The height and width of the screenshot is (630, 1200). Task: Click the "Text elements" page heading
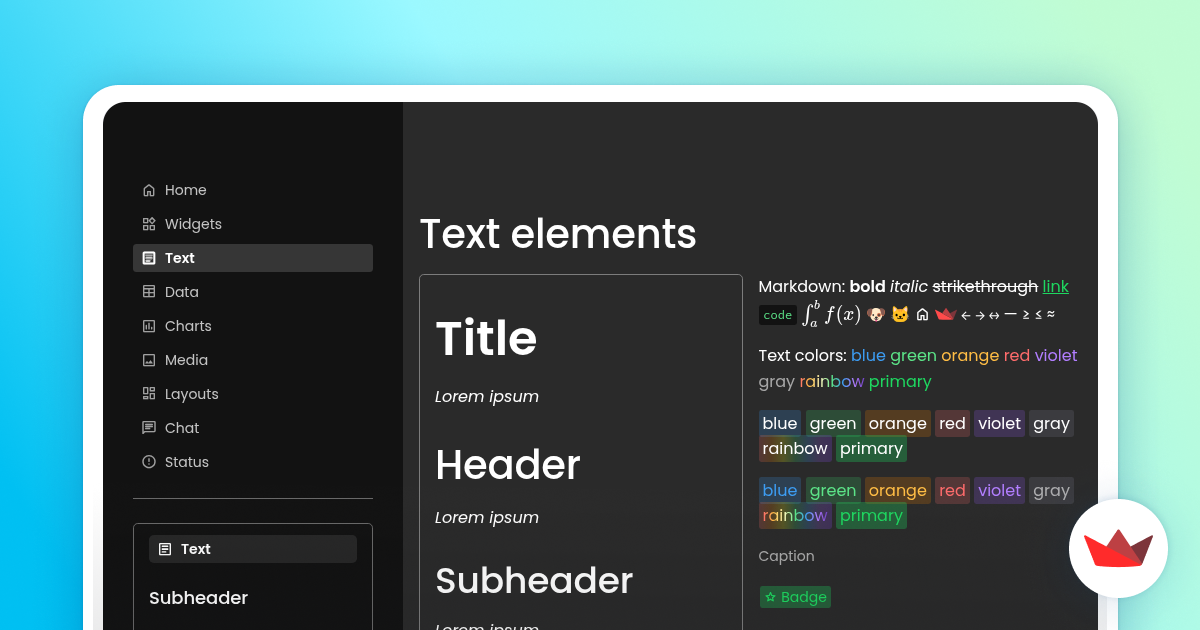(x=558, y=234)
